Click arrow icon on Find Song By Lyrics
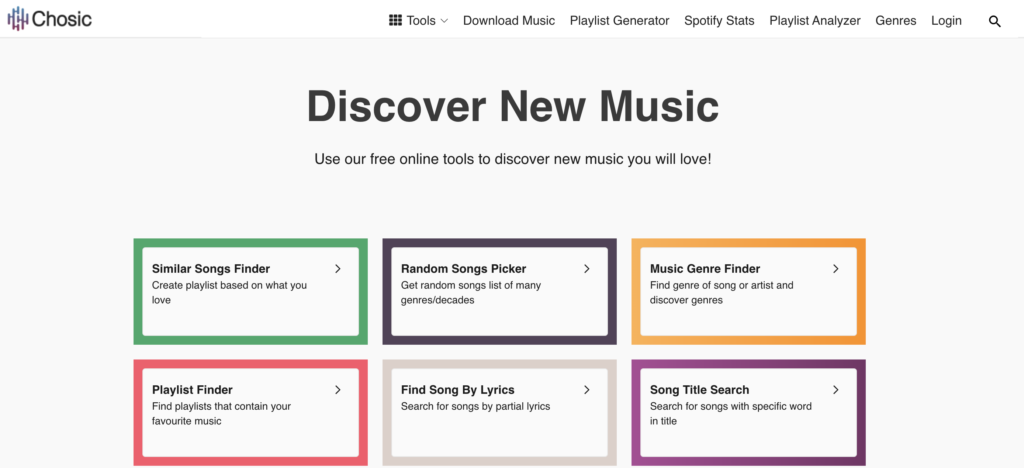This screenshot has height=468, width=1024. tap(586, 390)
